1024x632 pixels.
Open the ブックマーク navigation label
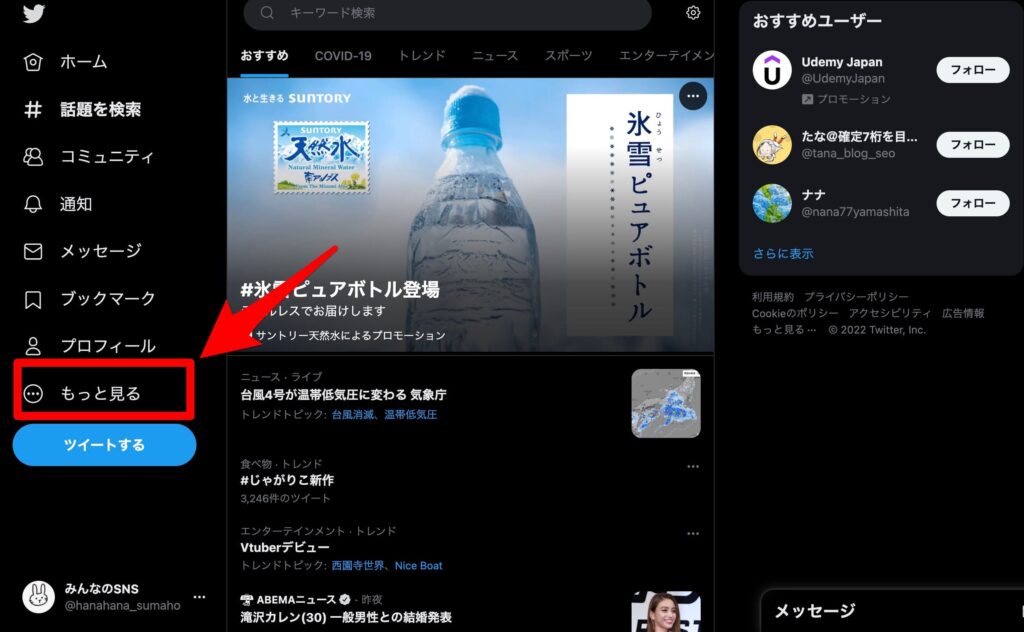coord(108,299)
